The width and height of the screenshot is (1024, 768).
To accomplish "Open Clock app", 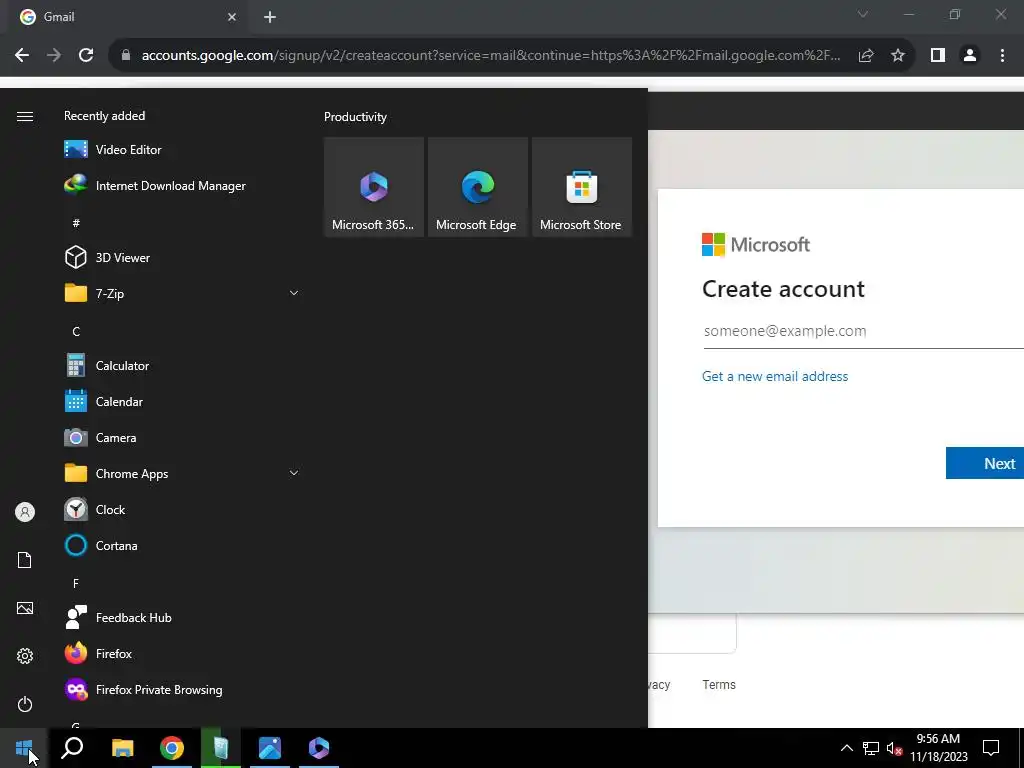I will click(183, 509).
